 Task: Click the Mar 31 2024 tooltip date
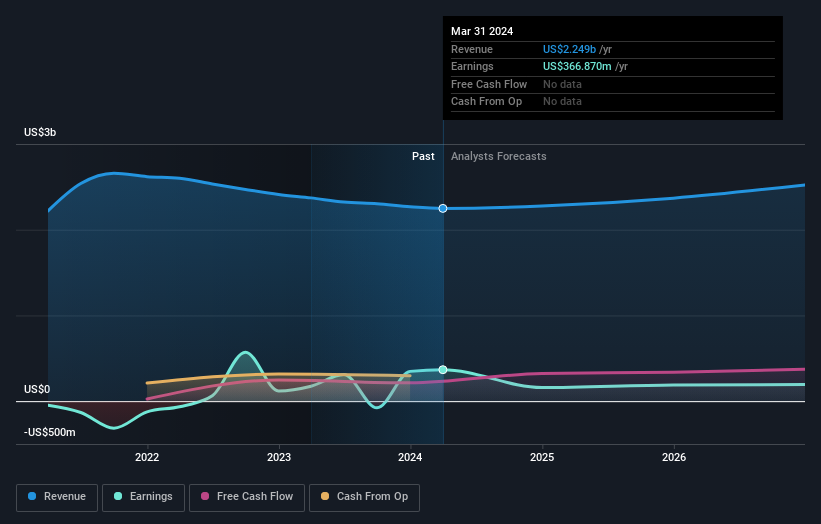point(482,31)
